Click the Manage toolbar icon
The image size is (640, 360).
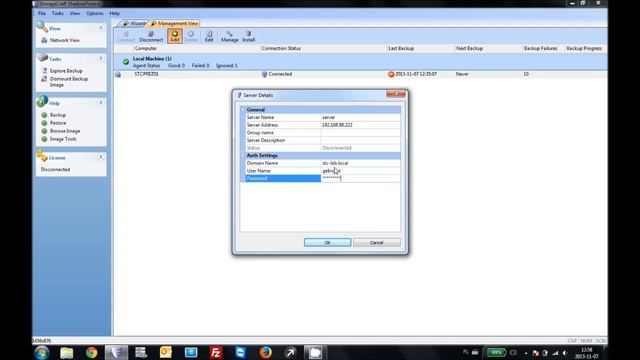[x=230, y=36]
